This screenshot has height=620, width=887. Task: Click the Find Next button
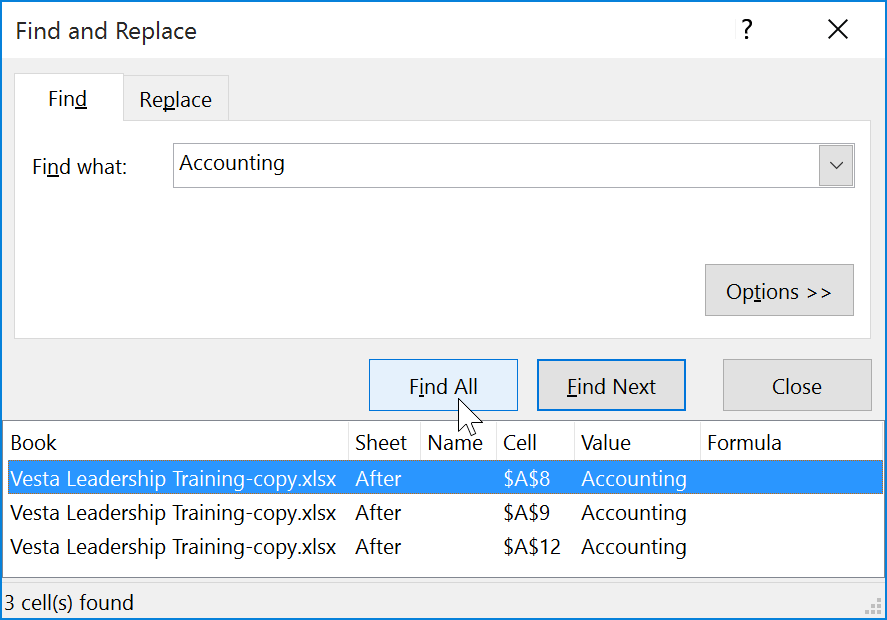tap(611, 385)
